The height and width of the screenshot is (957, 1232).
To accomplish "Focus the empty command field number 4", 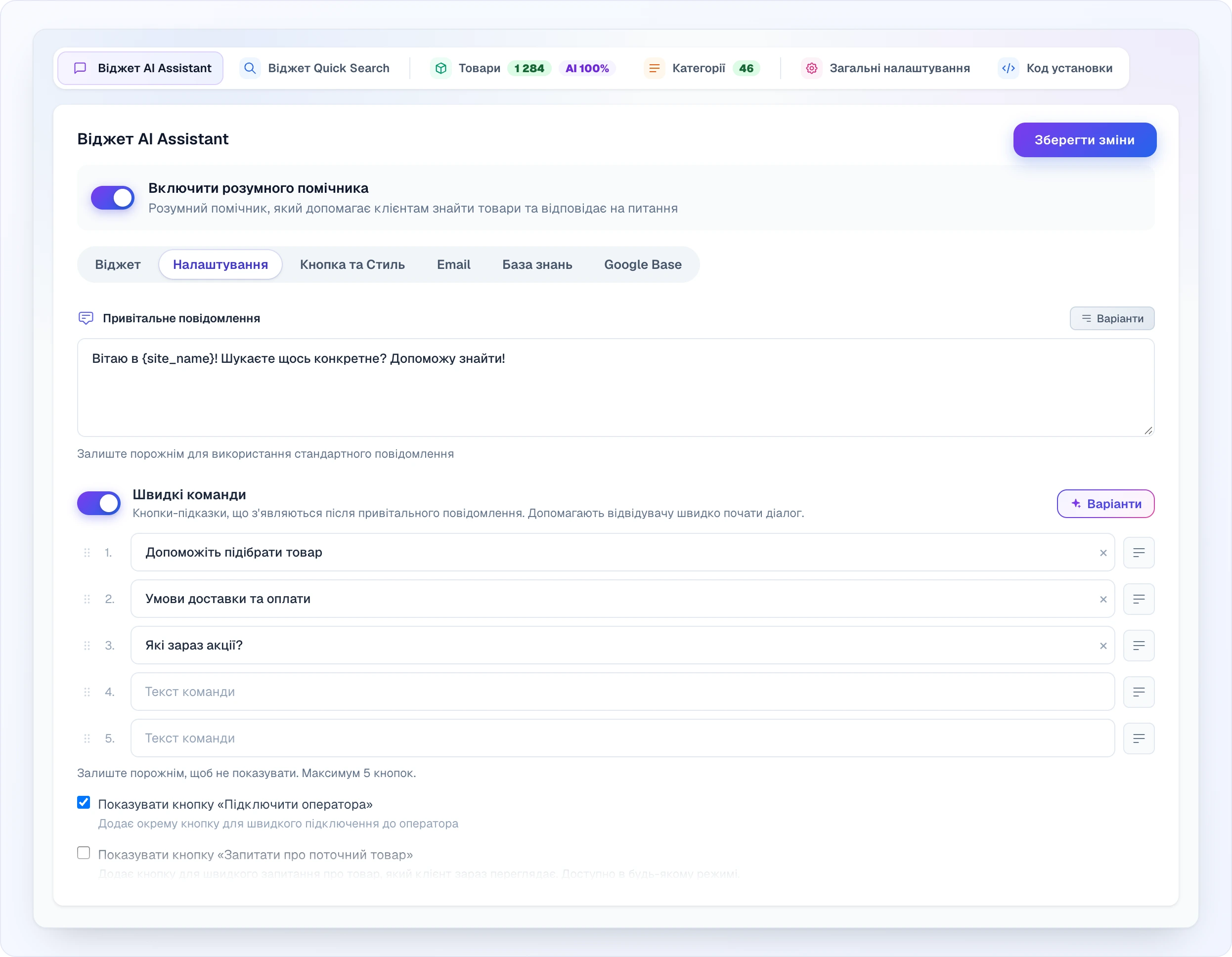I will pos(623,692).
